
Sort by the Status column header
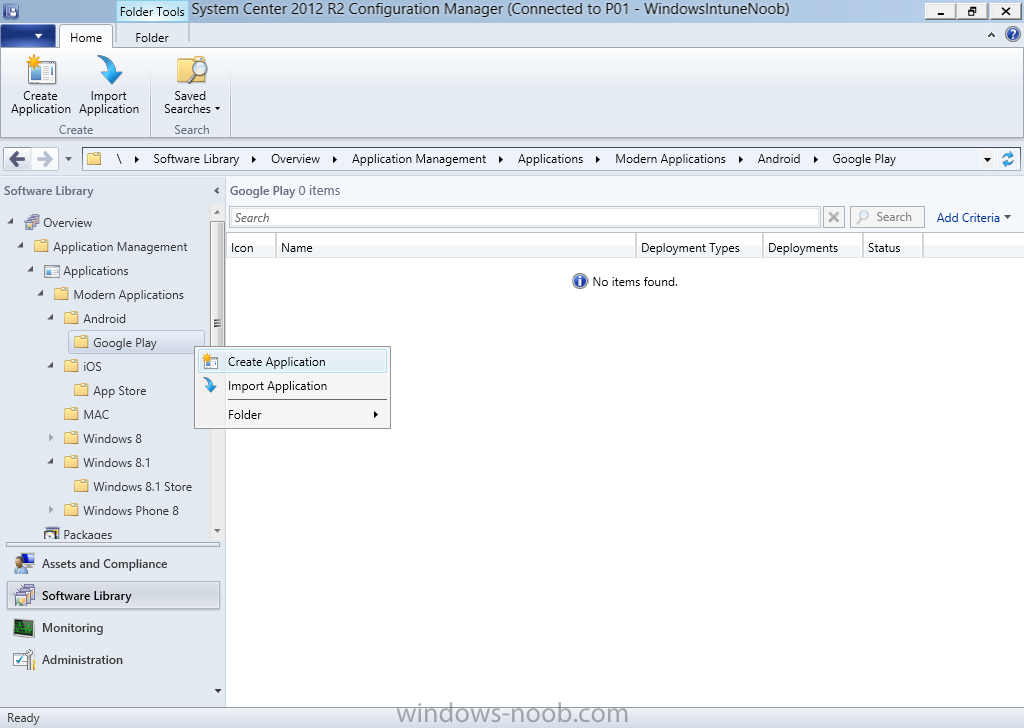click(x=892, y=247)
